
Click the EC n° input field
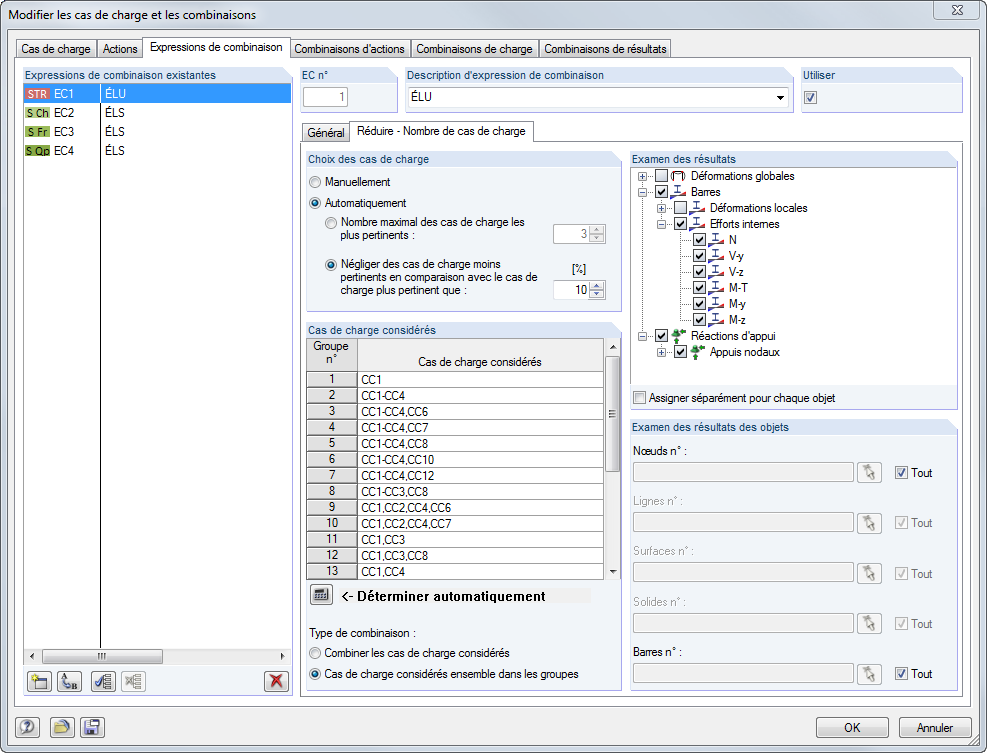(x=325, y=97)
